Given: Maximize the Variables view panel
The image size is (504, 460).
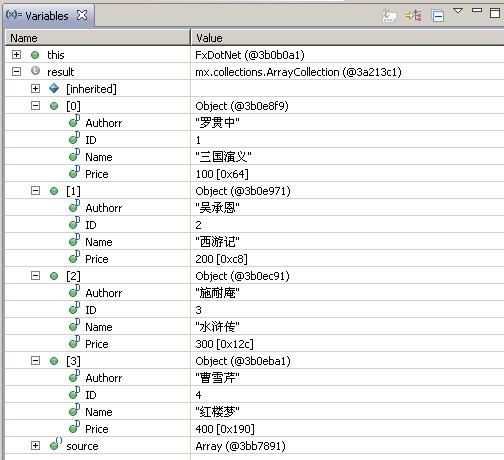Looking at the screenshot, I should pos(495,13).
